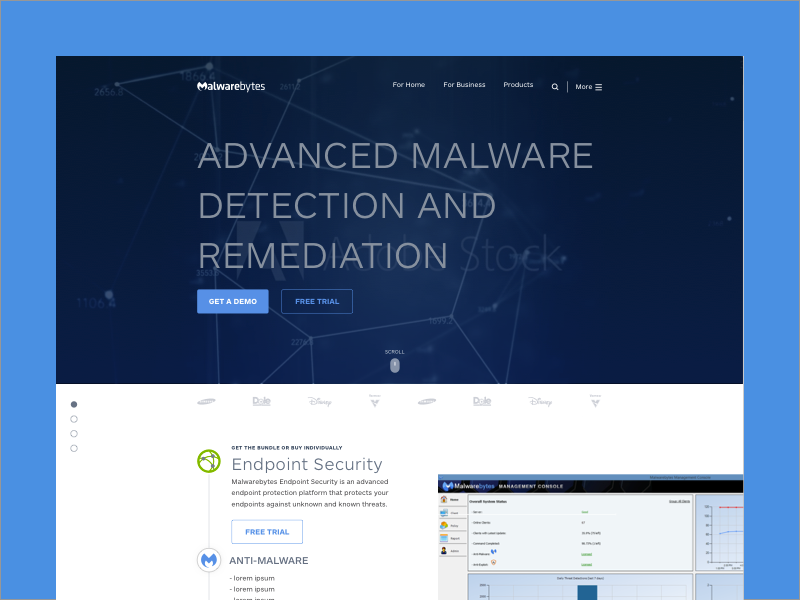The height and width of the screenshot is (600, 800).
Task: Click the Licensed link in Anti-Malware row
Action: click(587, 554)
